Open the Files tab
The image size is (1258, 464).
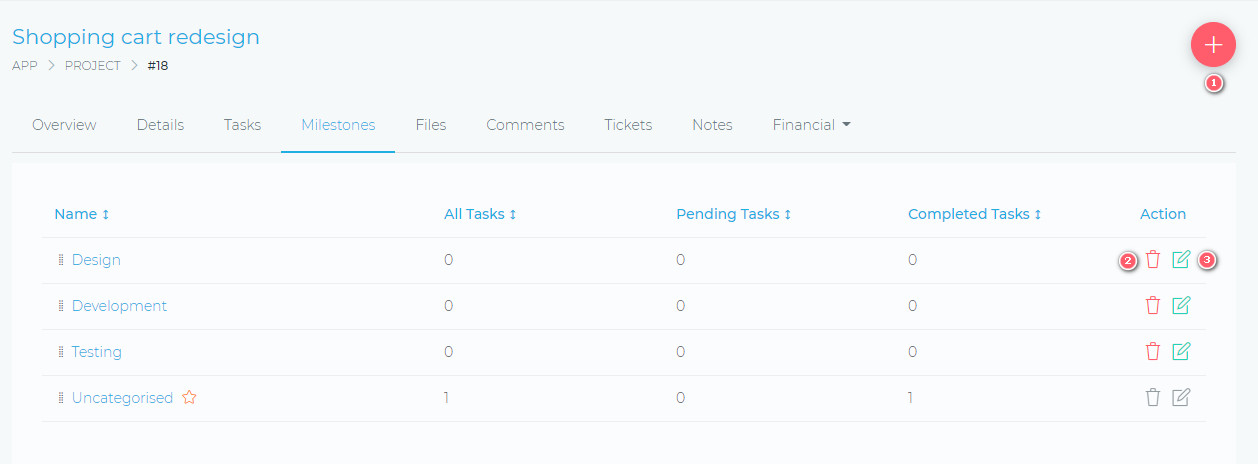pos(431,125)
